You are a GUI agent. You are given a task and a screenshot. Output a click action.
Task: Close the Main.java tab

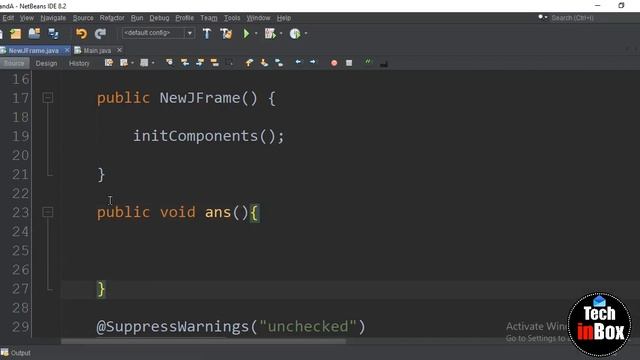coord(119,50)
